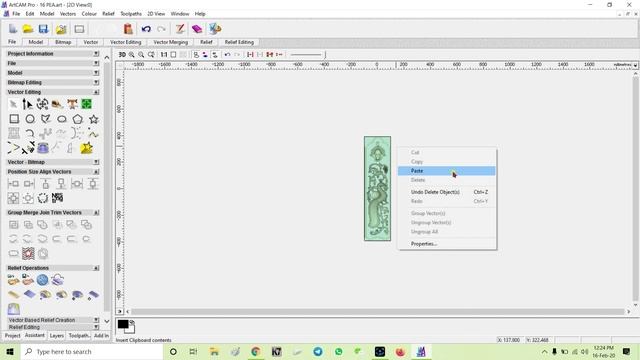
Task: Select the Create Circle tool
Action: pos(30,119)
